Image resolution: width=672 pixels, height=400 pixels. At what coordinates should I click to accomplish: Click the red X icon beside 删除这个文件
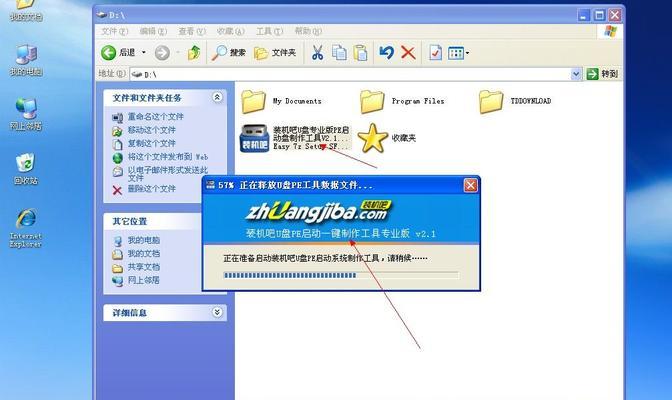point(117,190)
